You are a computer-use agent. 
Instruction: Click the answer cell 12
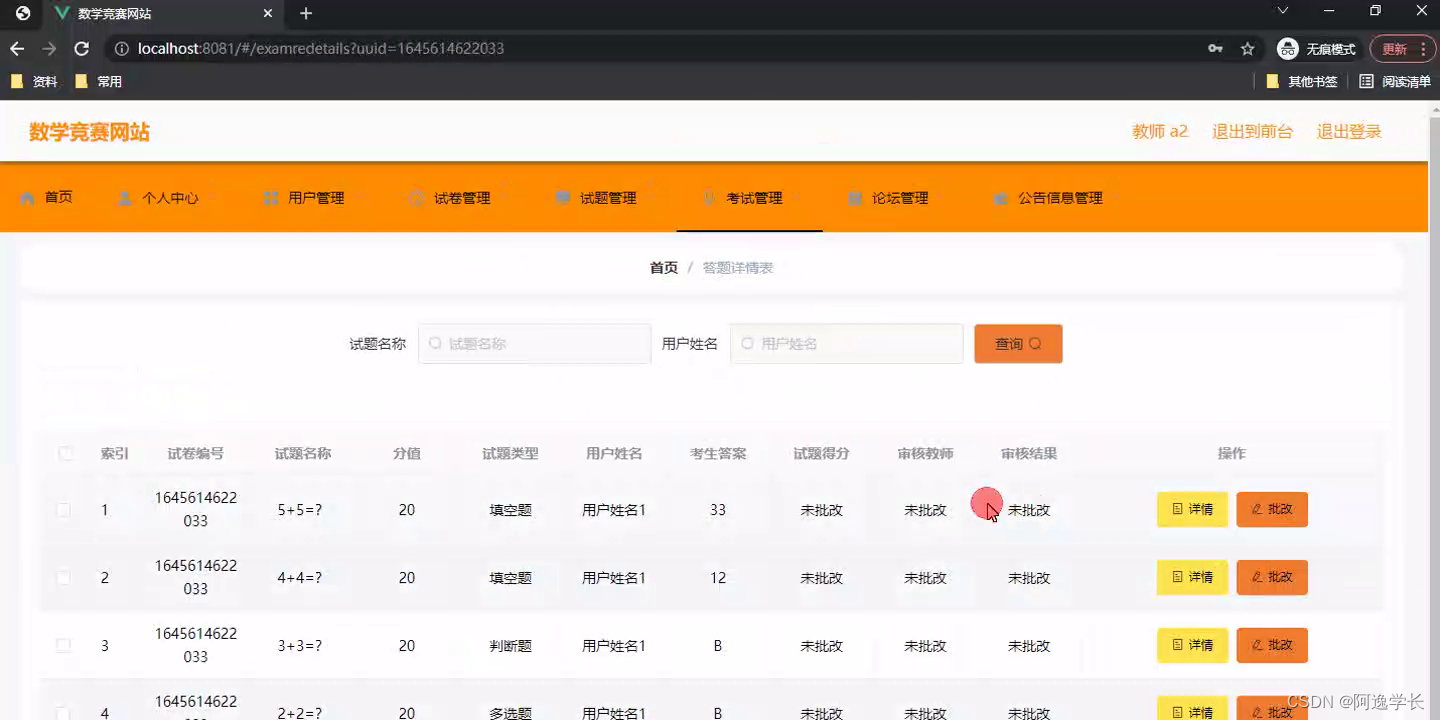tap(718, 578)
